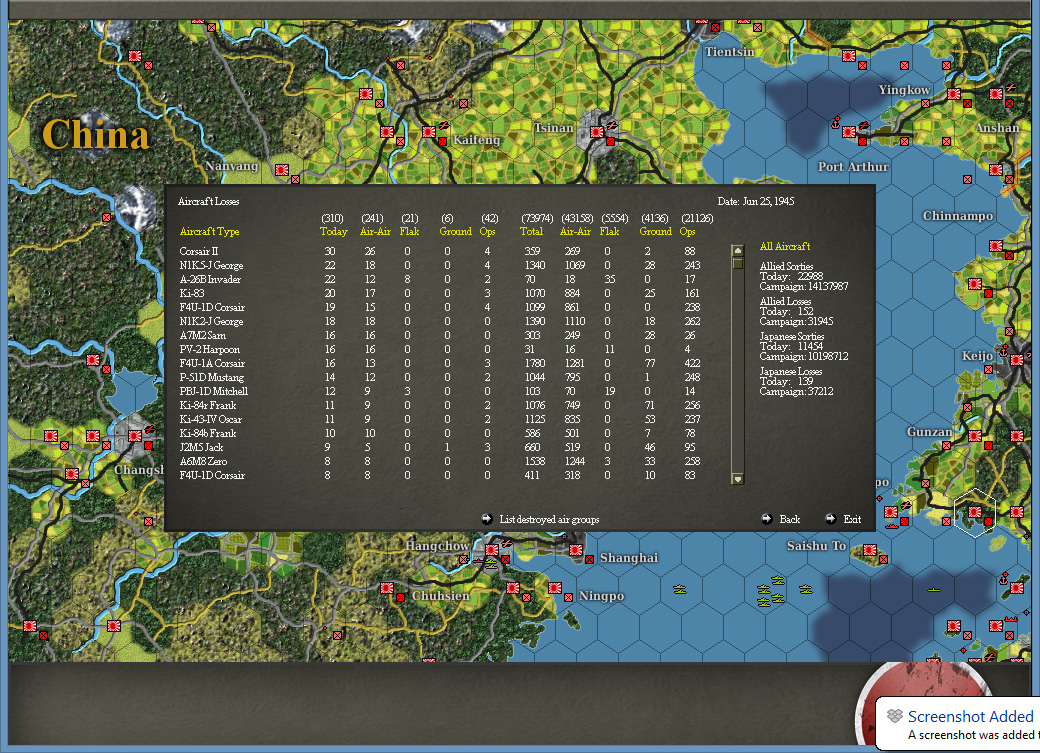Image resolution: width=1040 pixels, height=753 pixels.
Task: Sort by Total column header
Action: [531, 232]
